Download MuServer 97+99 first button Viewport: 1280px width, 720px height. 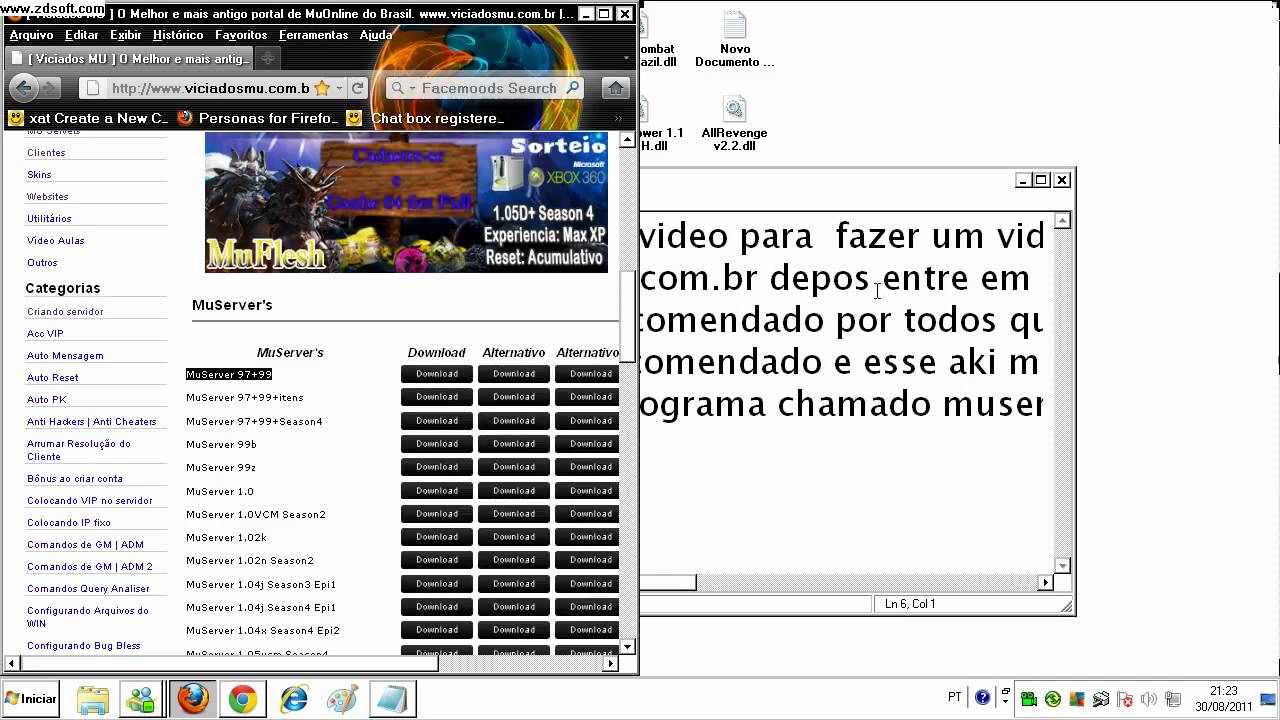point(437,374)
